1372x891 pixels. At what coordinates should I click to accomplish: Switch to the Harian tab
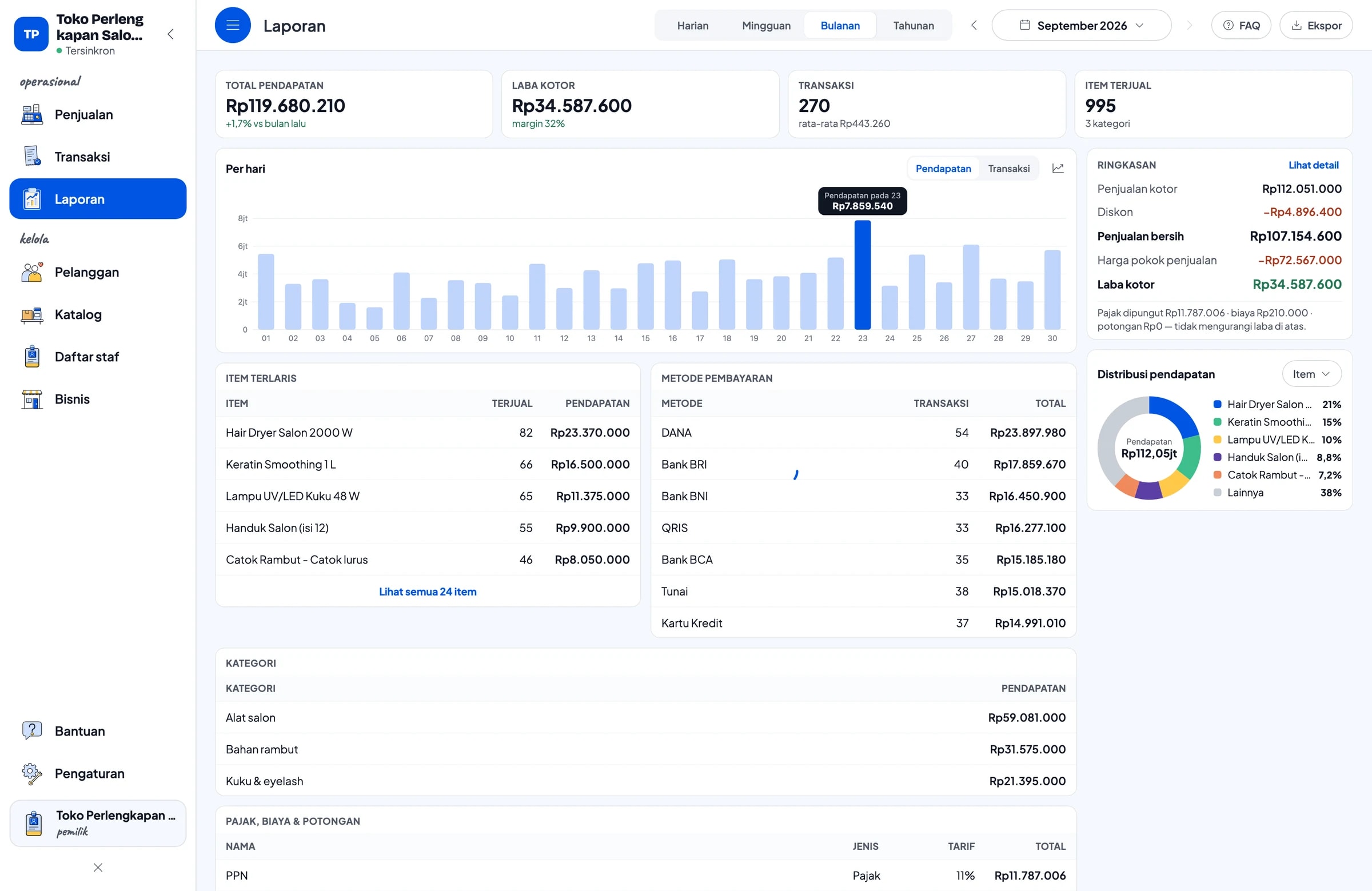(692, 25)
